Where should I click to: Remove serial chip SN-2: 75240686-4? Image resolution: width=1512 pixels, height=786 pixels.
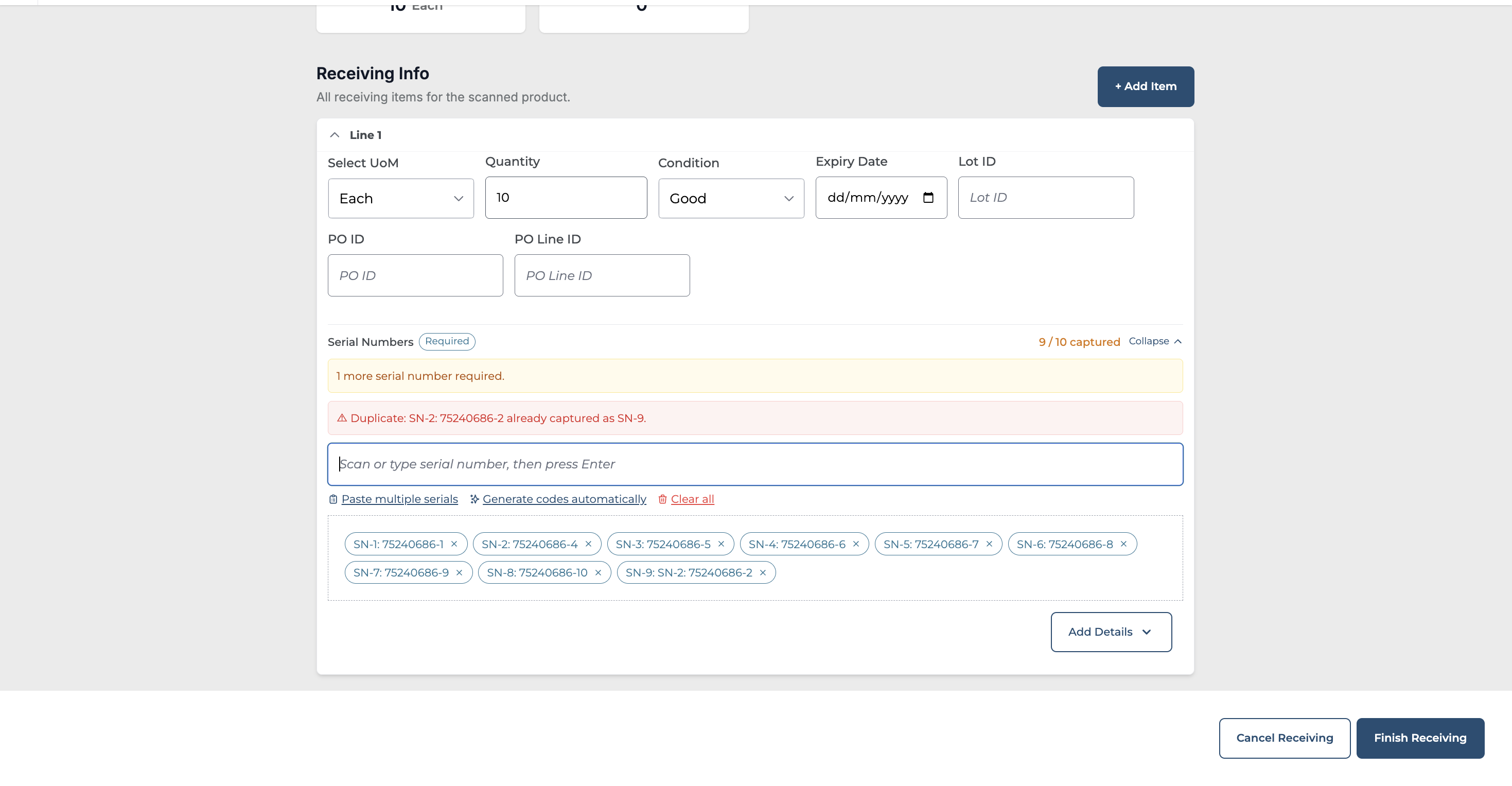coord(588,544)
